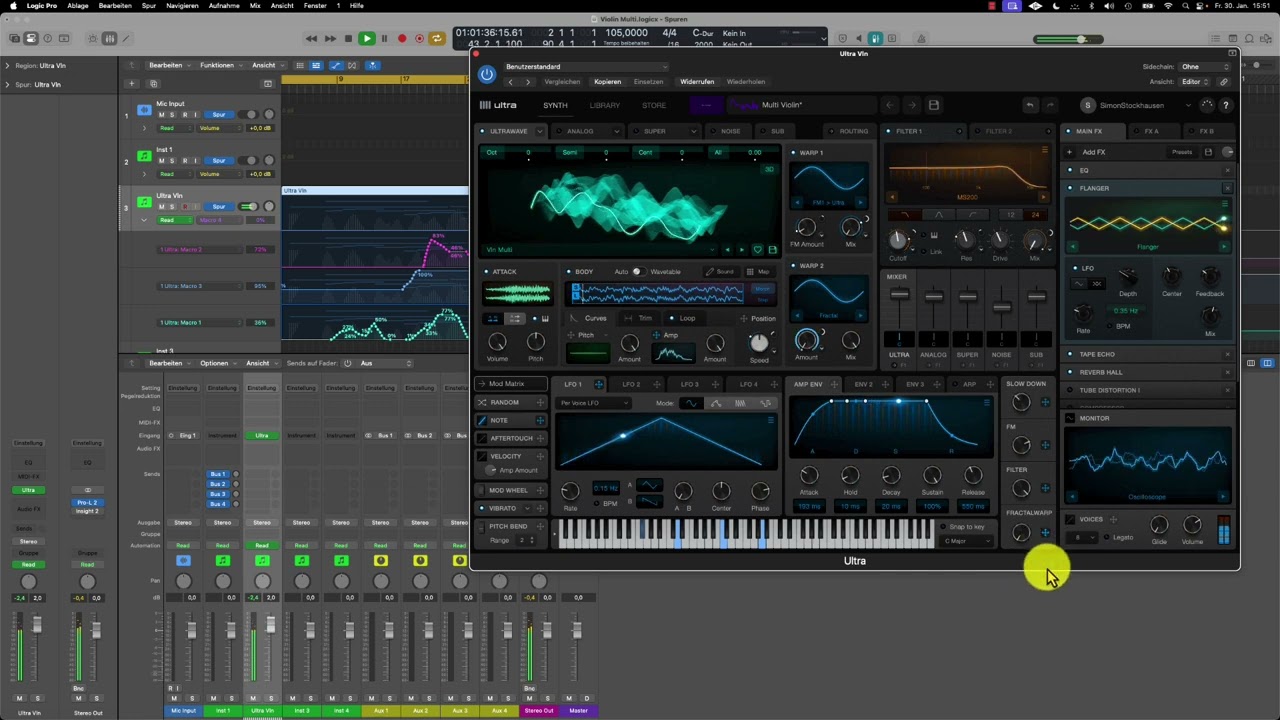Image resolution: width=1280 pixels, height=720 pixels.
Task: Adjust the ULTRA mixer fader
Action: (x=900, y=294)
